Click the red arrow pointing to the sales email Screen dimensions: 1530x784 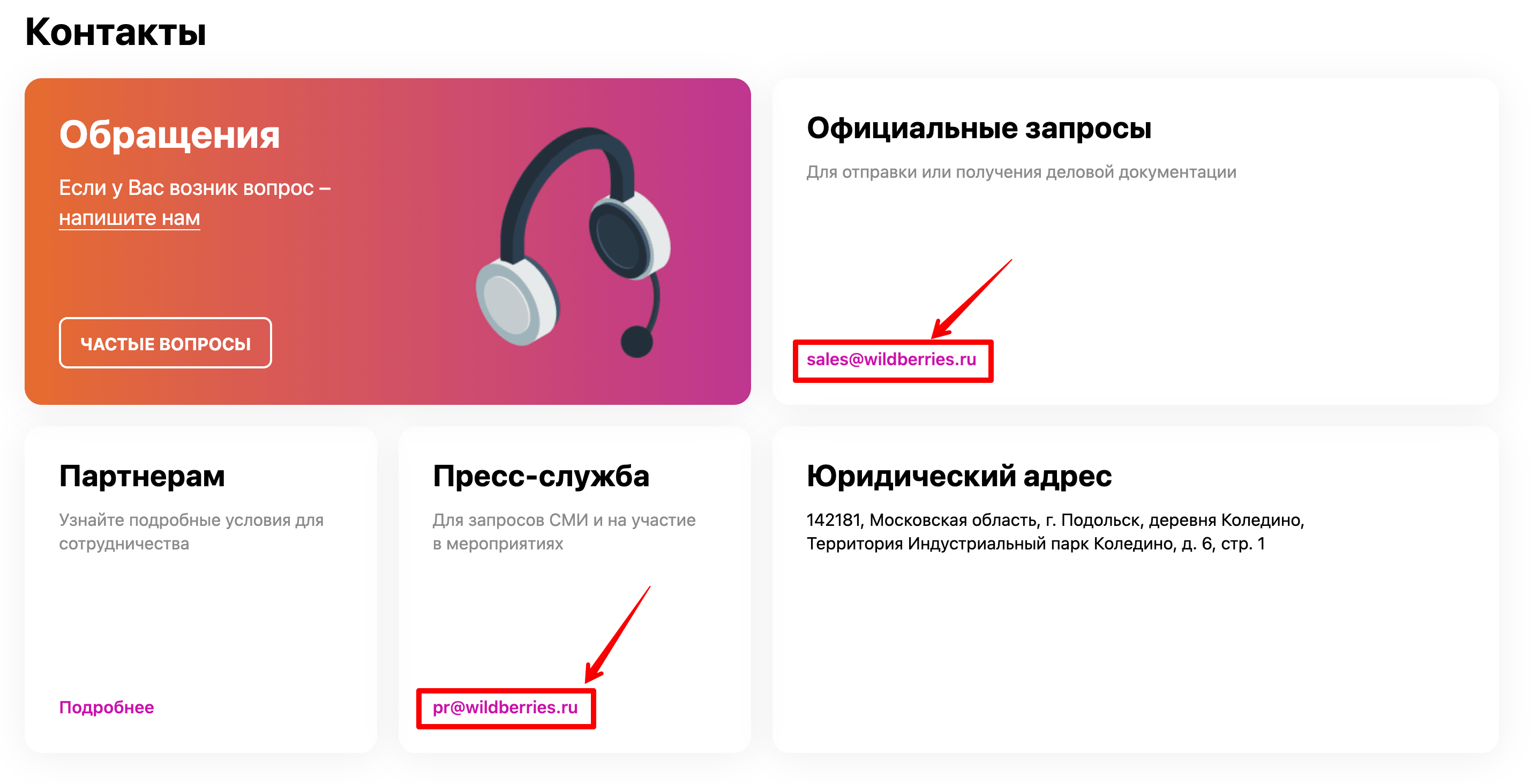click(972, 299)
